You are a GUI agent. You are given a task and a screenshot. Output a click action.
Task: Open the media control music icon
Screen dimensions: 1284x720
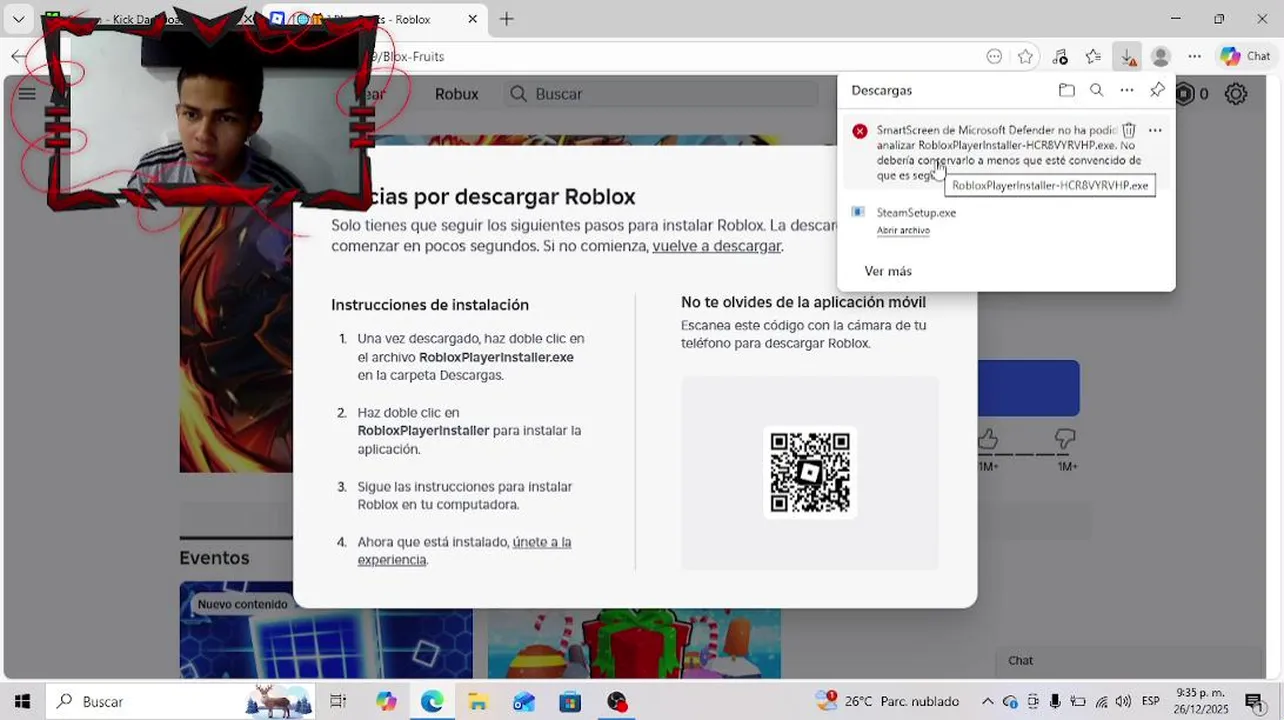pos(1060,57)
